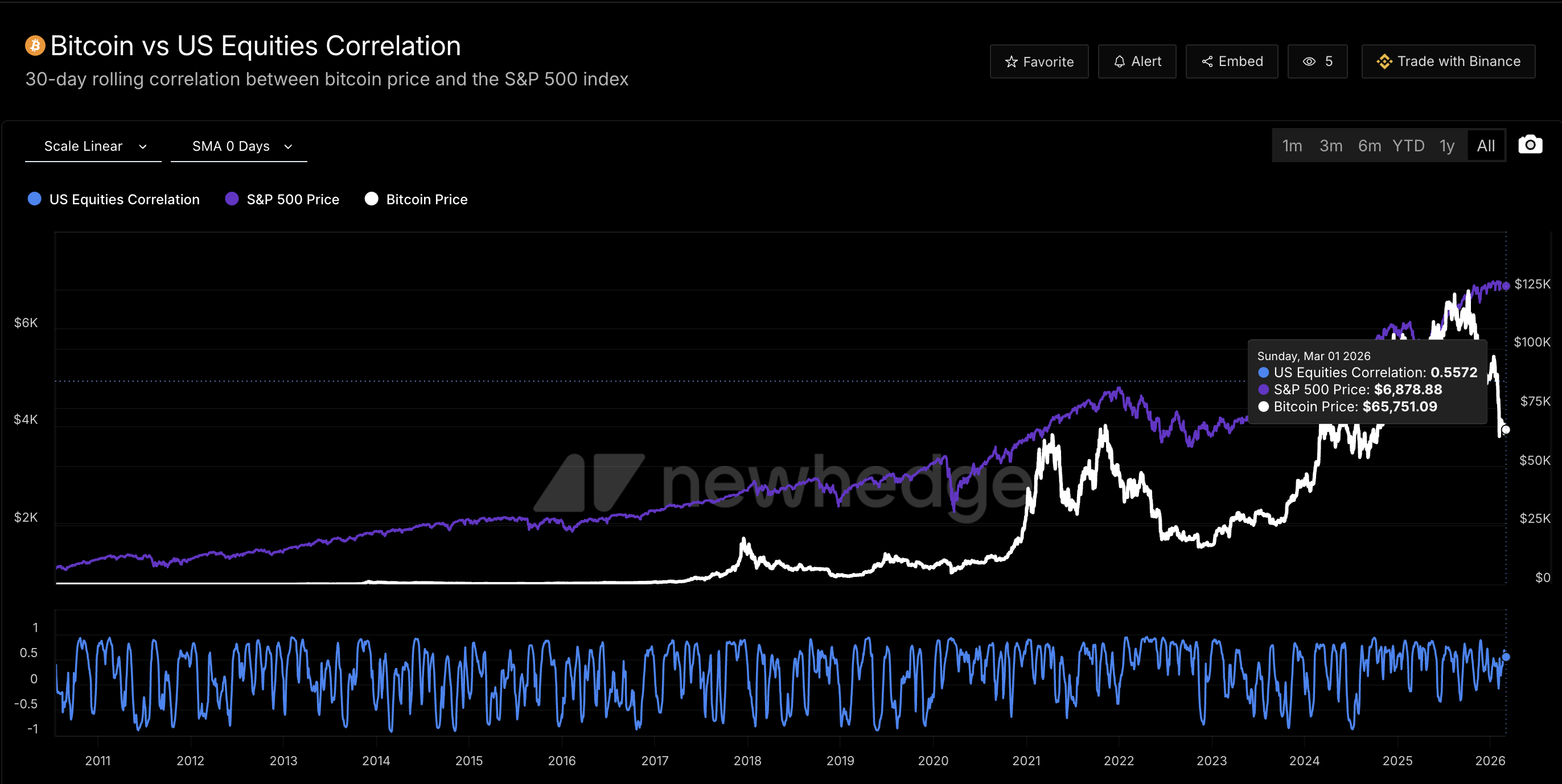Click the star icon to favorite the chart

pyautogui.click(x=1010, y=61)
